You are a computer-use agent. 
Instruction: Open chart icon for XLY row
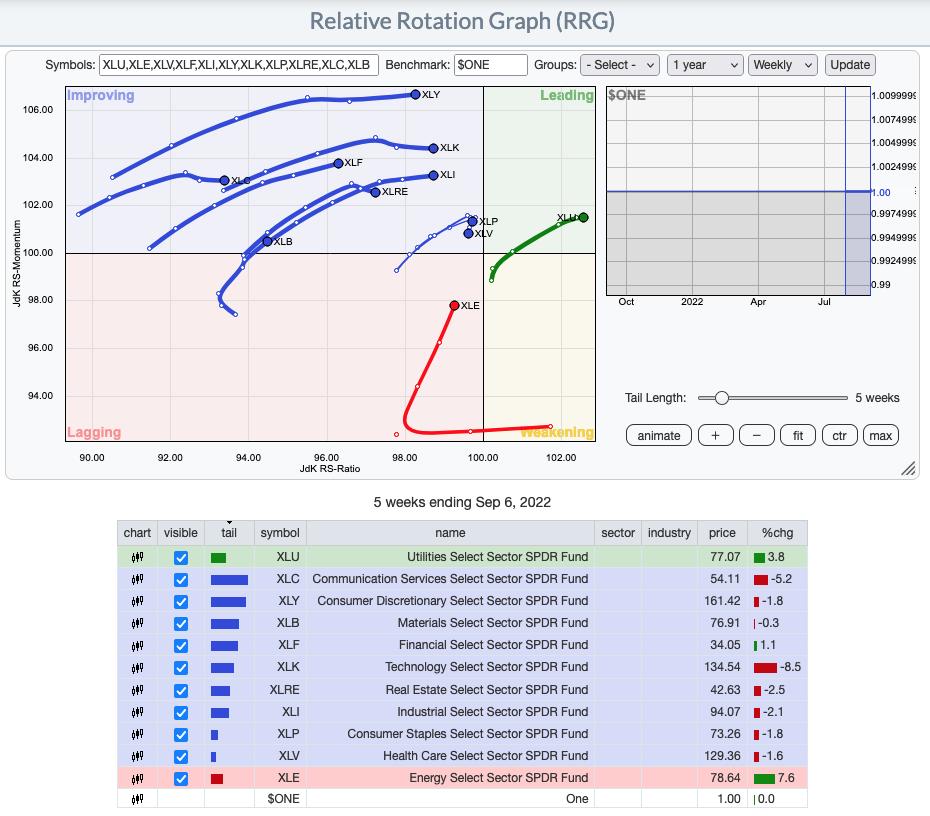(137, 601)
